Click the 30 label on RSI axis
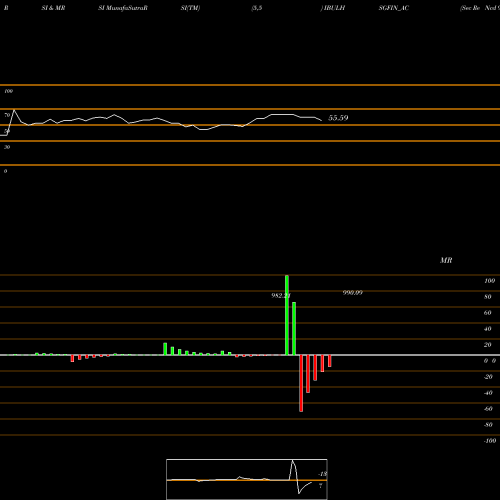This screenshot has width=500, height=500. point(7,147)
